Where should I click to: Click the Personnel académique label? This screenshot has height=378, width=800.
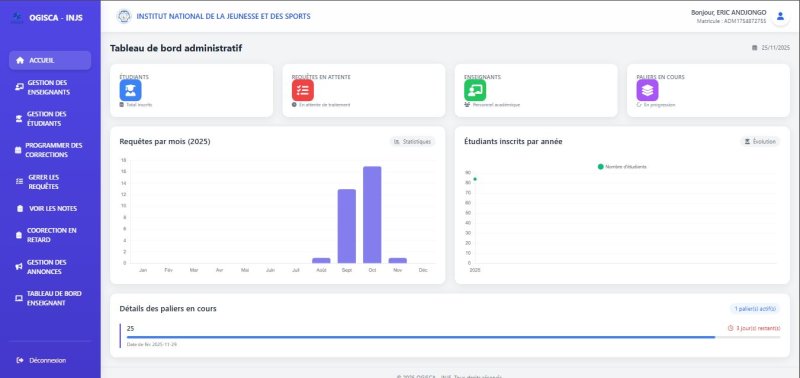496,105
